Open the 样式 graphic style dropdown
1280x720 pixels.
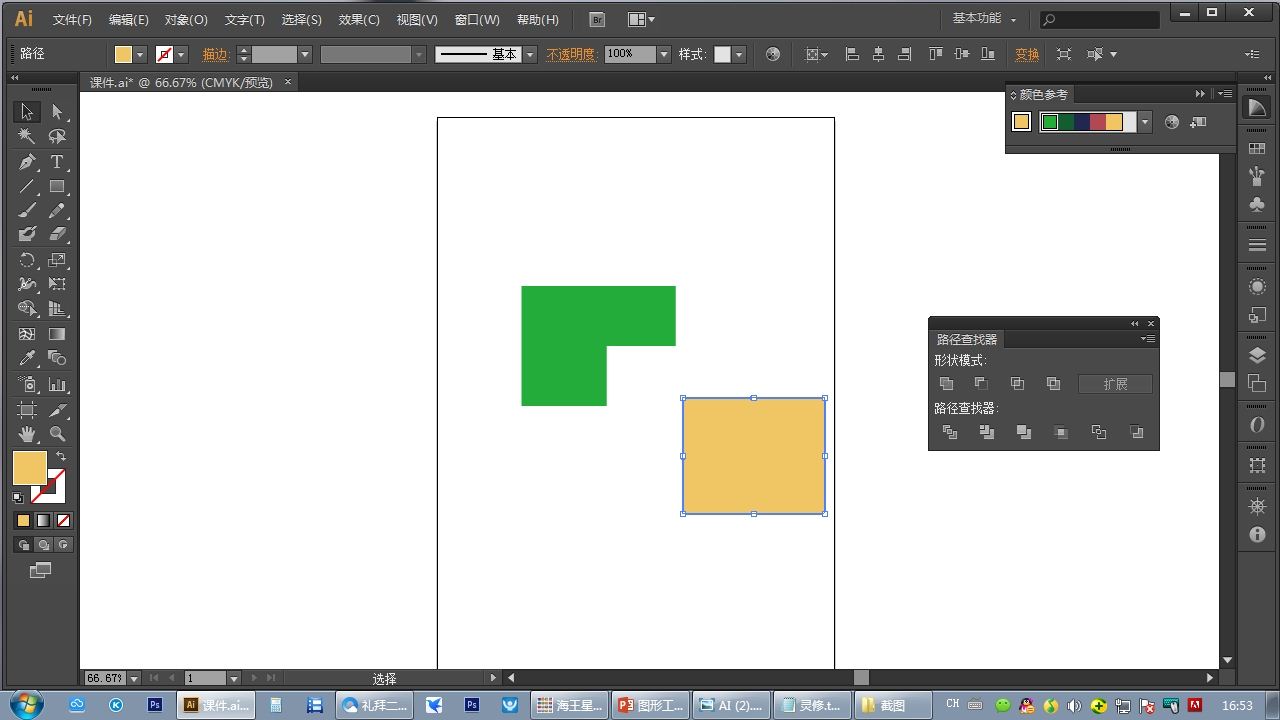point(740,55)
